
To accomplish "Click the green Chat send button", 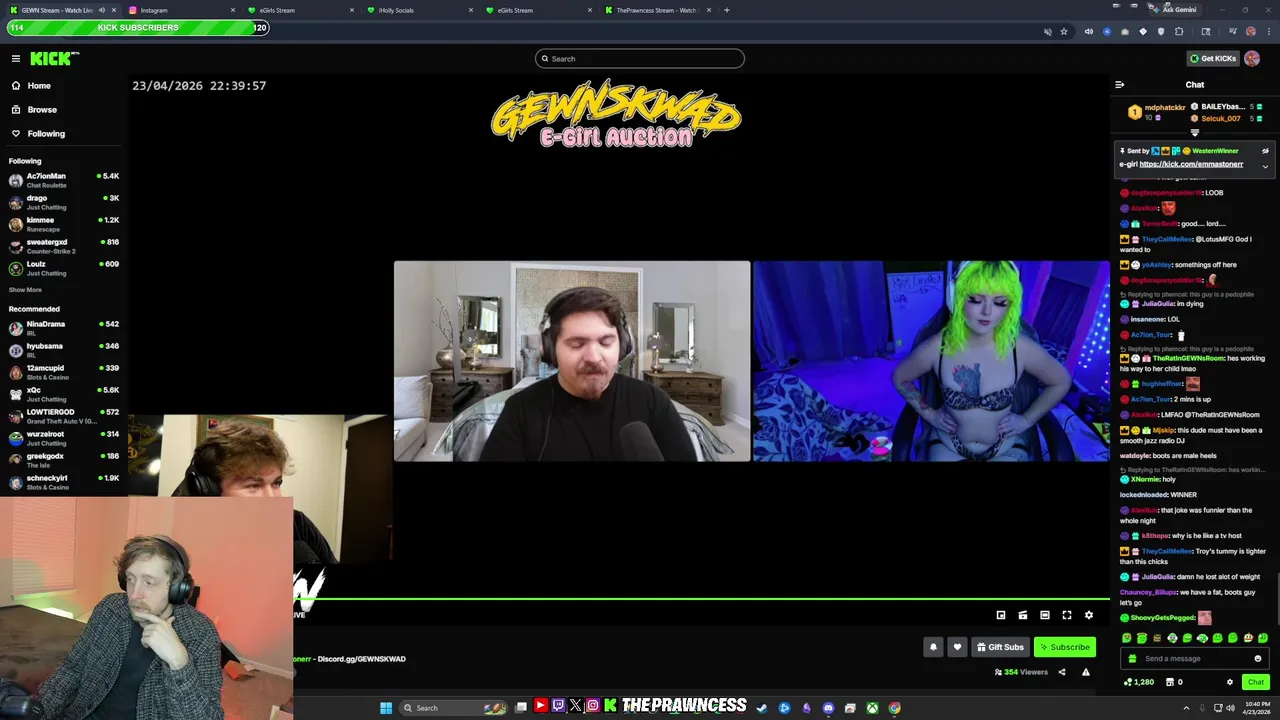I will click(x=1255, y=682).
